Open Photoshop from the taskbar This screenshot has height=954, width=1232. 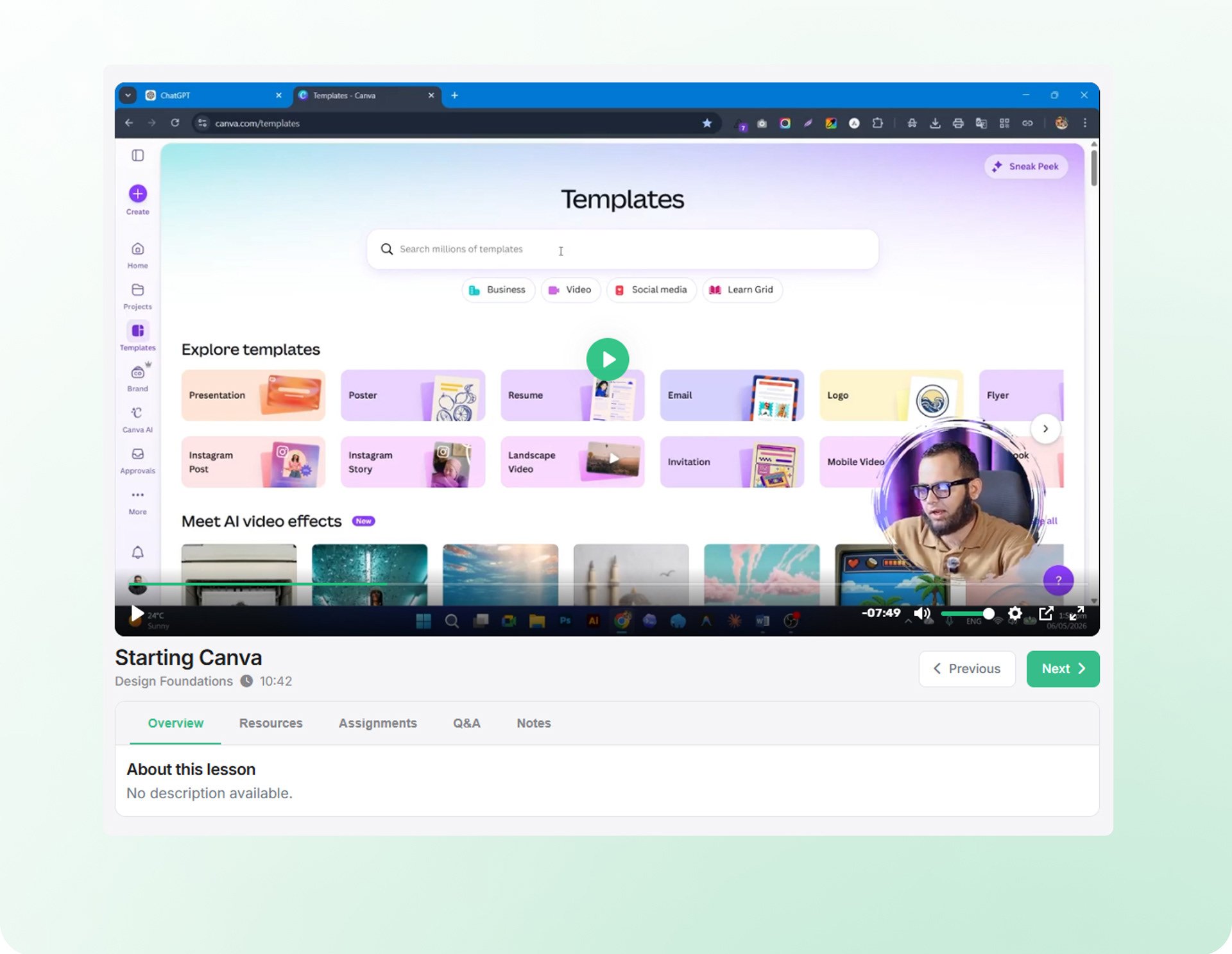point(565,620)
